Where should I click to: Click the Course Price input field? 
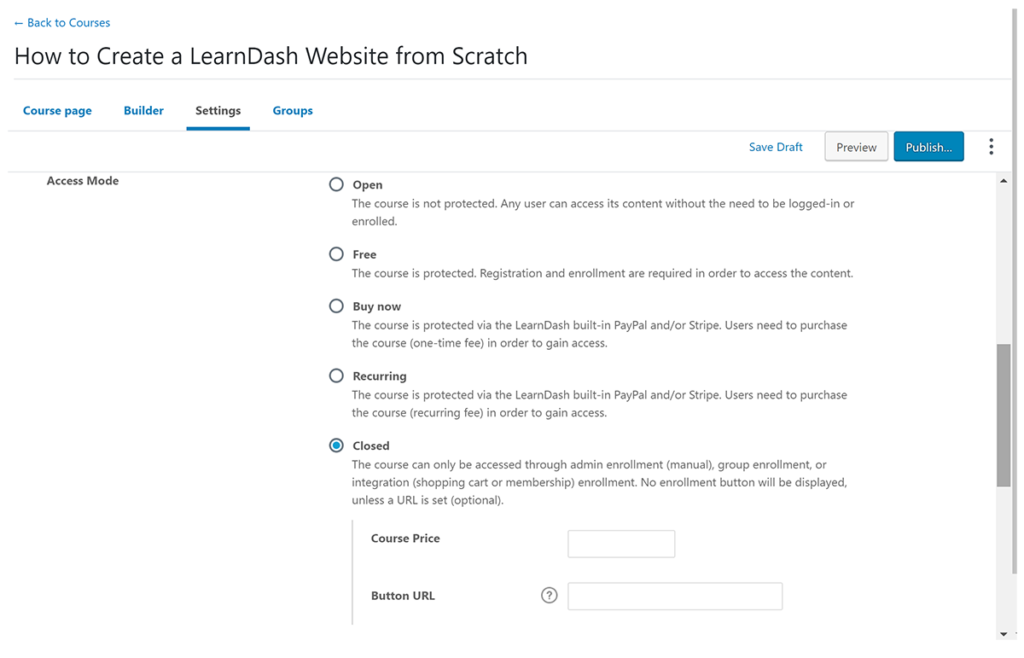click(621, 544)
